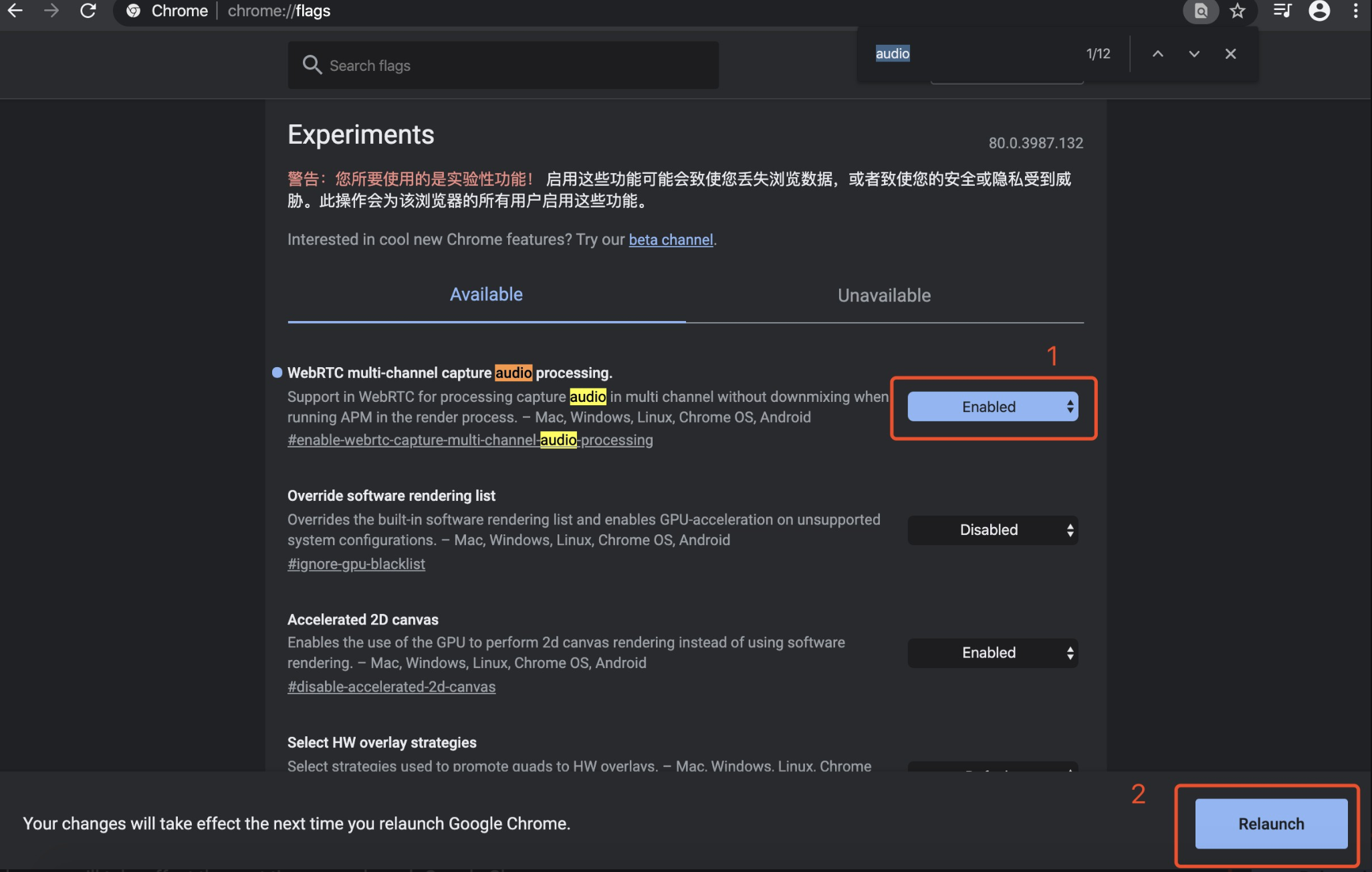Click the magnifier icon in Search flags
Screen dimensions: 1372x872
tap(312, 65)
